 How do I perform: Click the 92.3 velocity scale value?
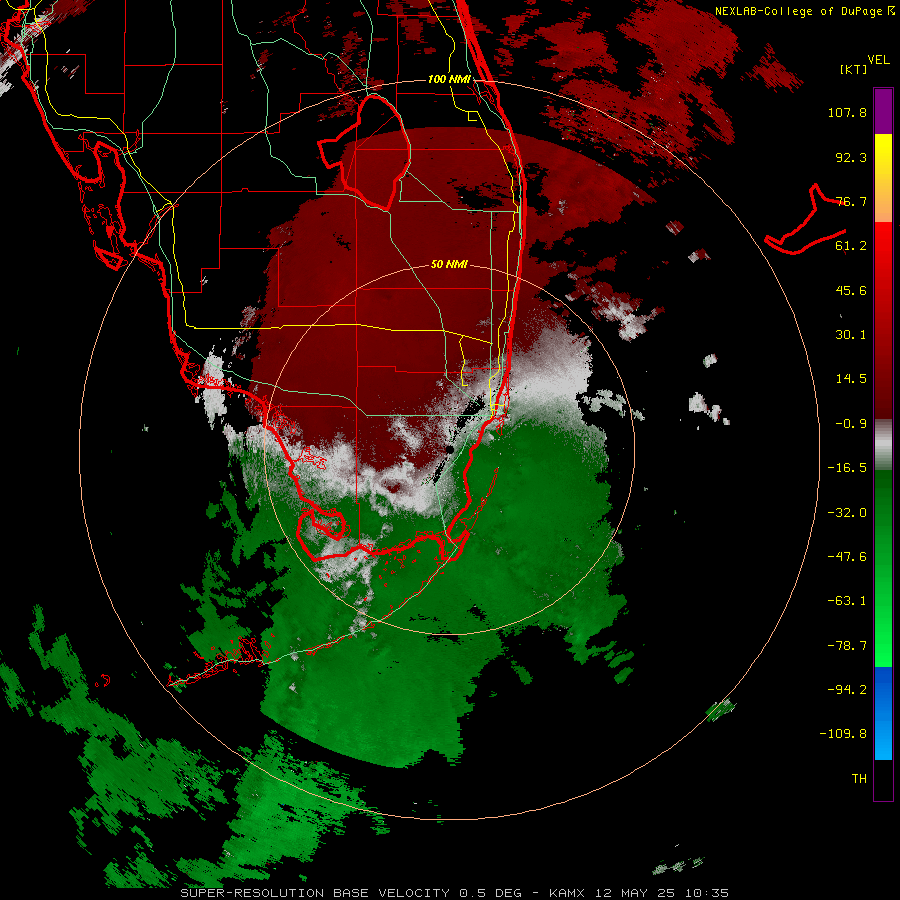click(x=851, y=157)
